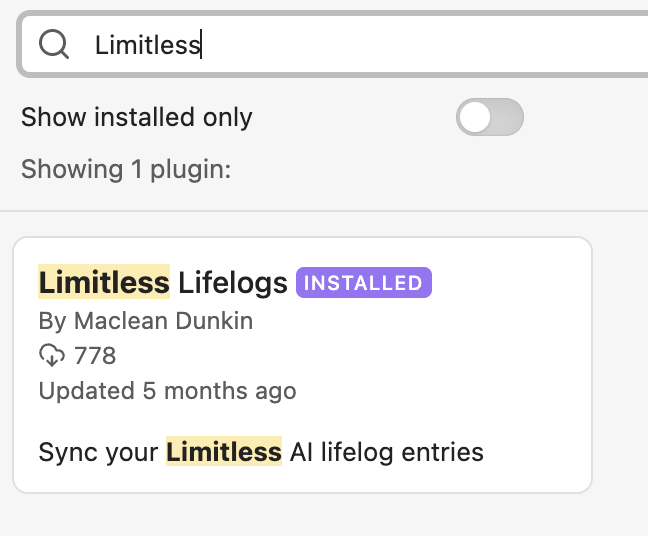Open the Limitless Lifelogs plugin title

[163, 283]
